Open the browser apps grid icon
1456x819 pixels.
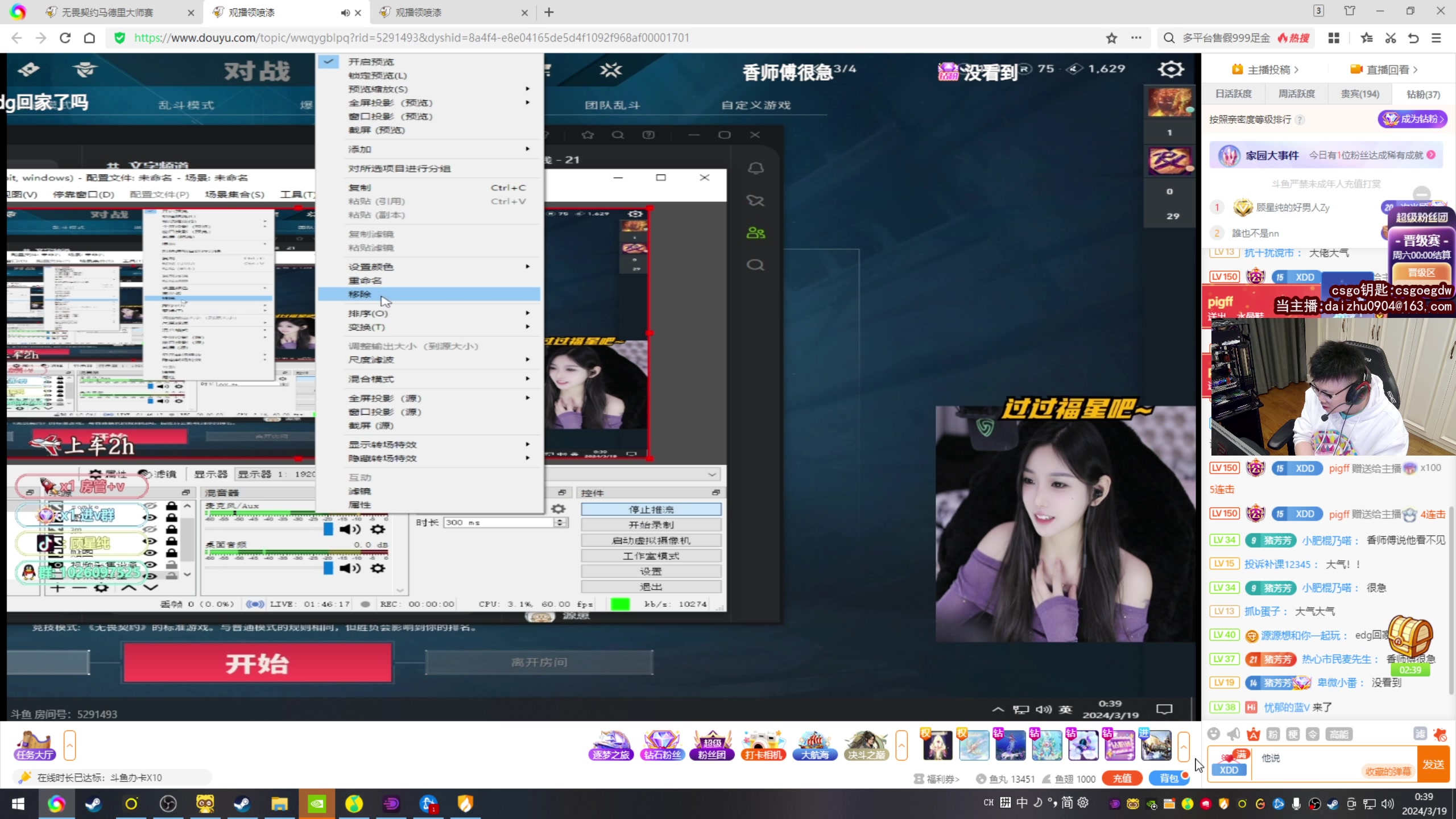(1334, 38)
